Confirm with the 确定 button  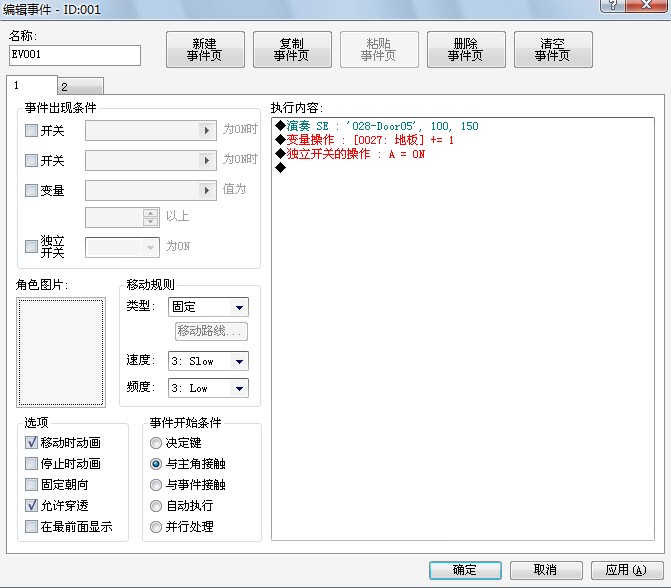tap(465, 570)
